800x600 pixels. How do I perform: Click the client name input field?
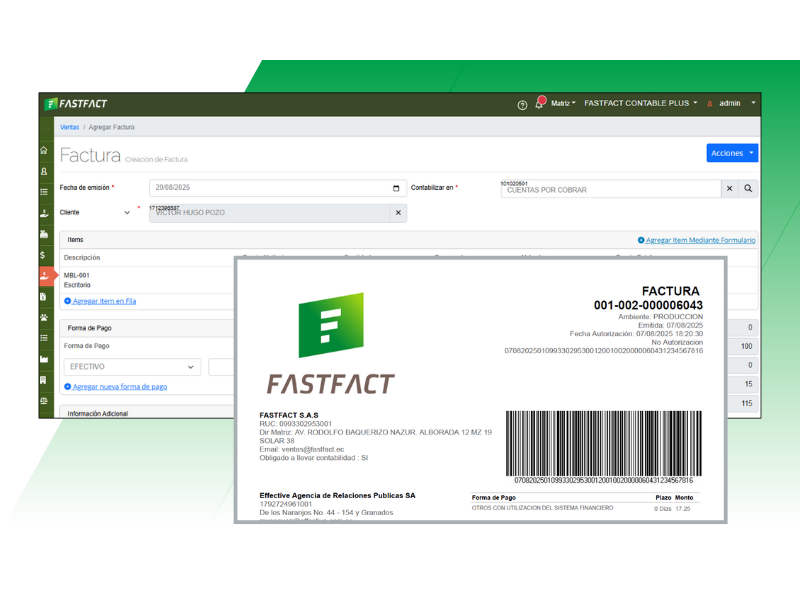[269, 213]
